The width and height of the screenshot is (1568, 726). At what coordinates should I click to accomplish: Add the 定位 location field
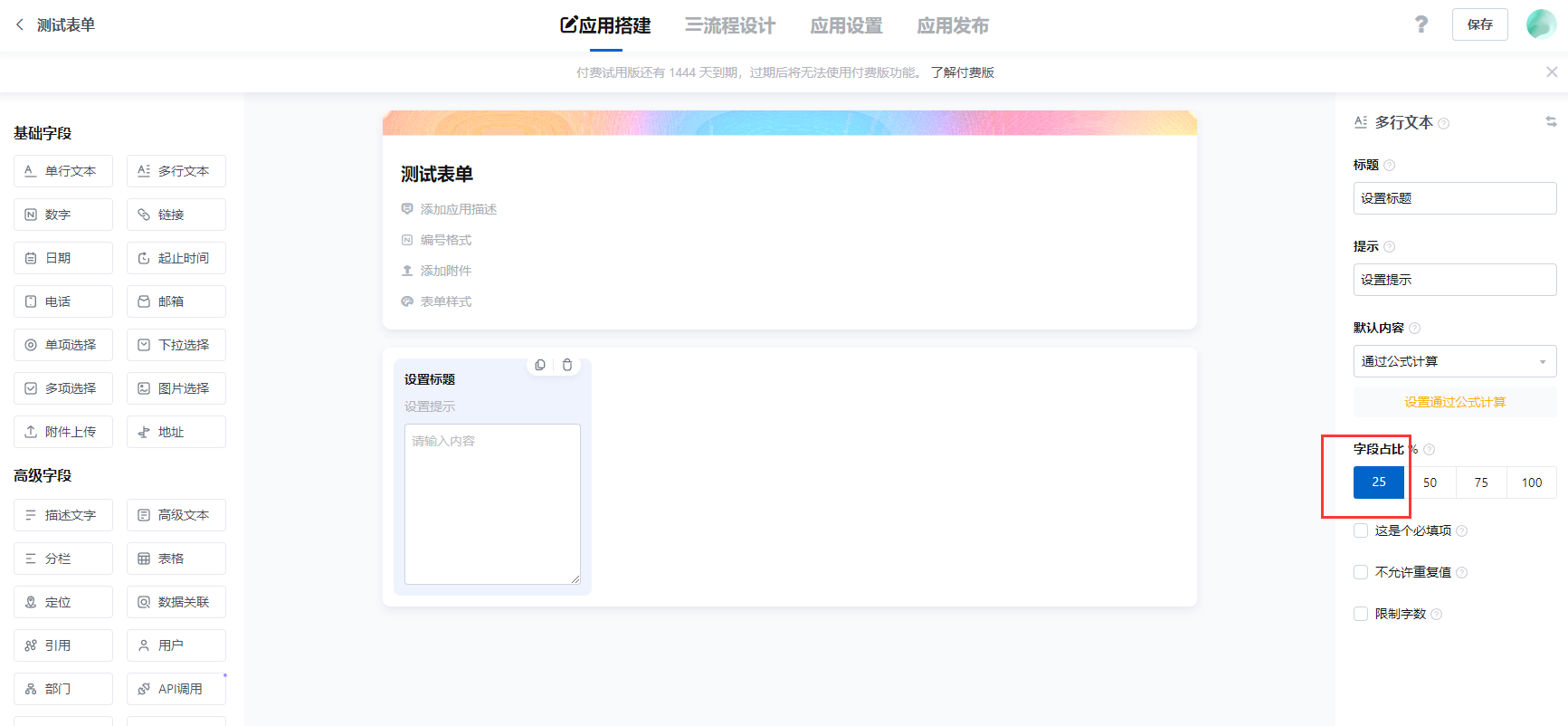(x=63, y=602)
